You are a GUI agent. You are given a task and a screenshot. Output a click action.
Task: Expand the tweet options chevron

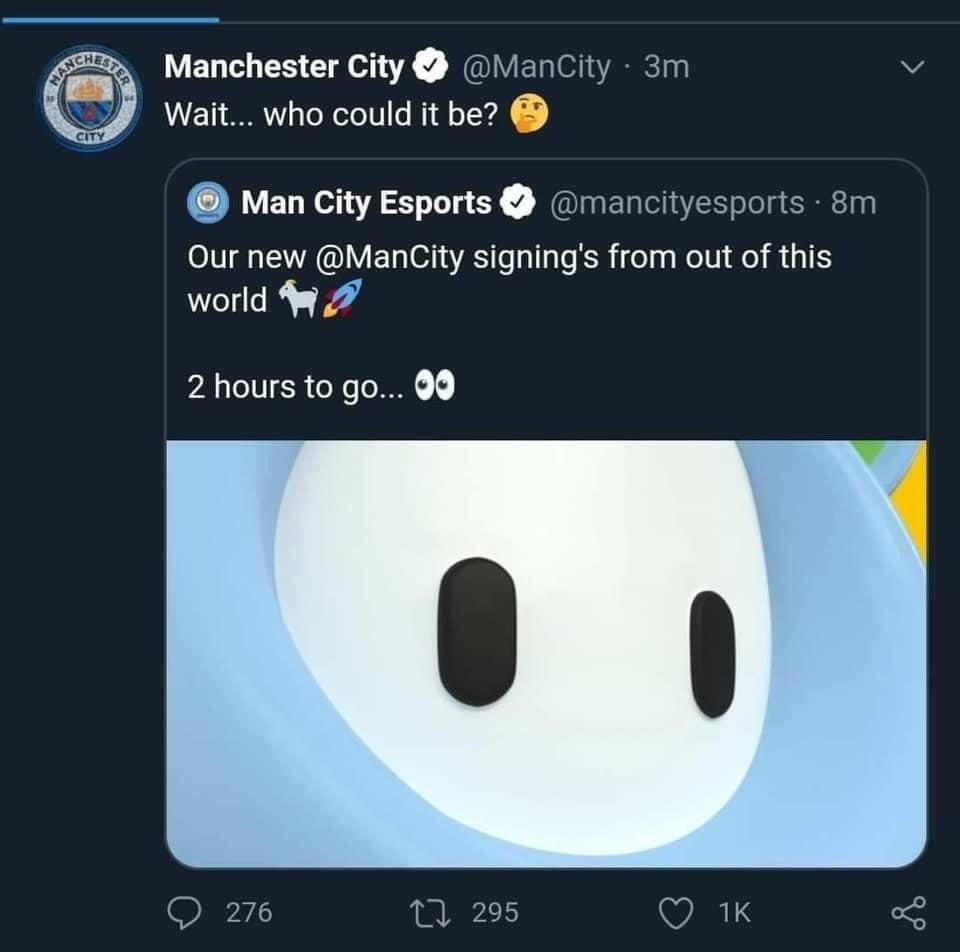tap(911, 68)
